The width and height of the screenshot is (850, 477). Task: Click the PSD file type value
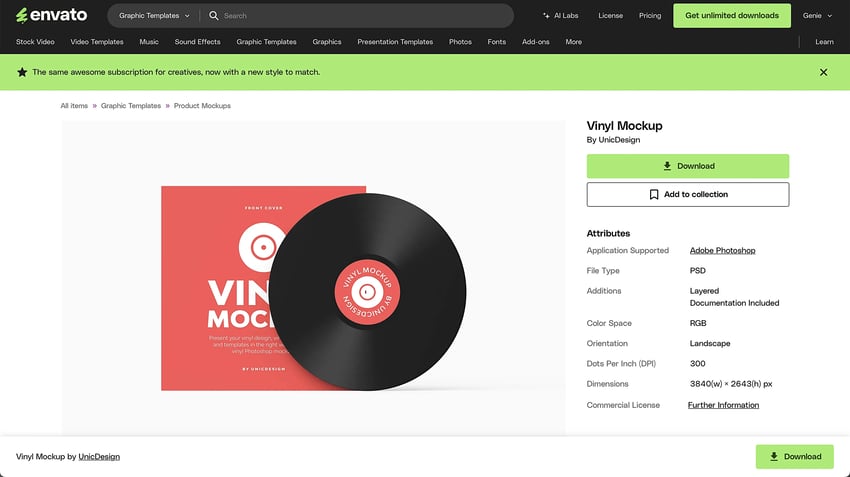pyautogui.click(x=698, y=270)
